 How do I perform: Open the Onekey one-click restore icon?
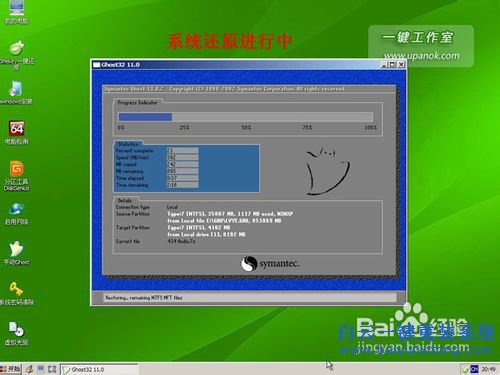point(17,54)
